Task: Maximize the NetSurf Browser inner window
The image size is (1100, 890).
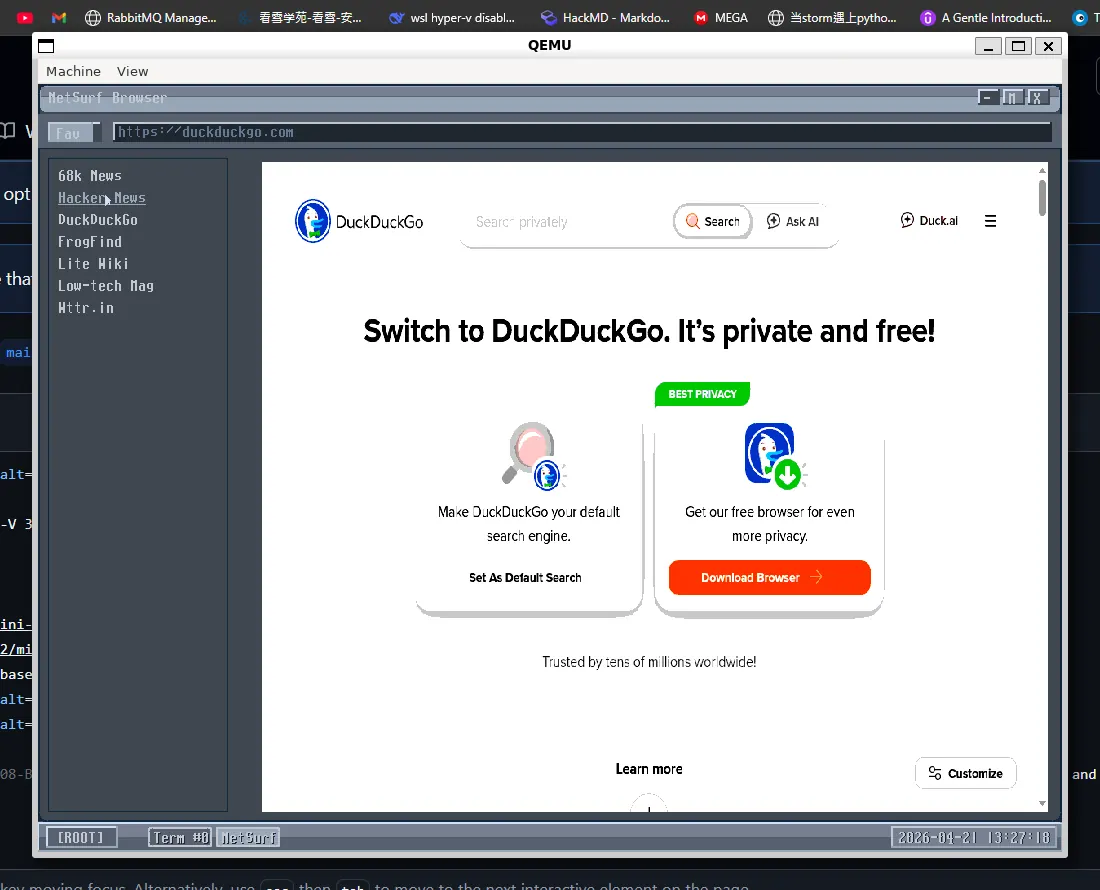Action: (1012, 97)
